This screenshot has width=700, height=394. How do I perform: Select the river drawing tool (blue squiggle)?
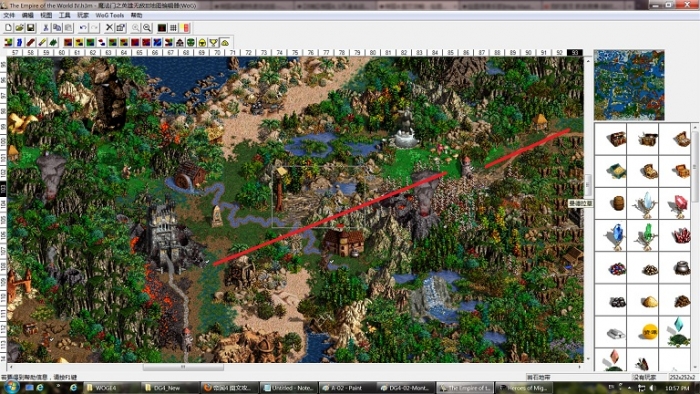tap(19, 42)
